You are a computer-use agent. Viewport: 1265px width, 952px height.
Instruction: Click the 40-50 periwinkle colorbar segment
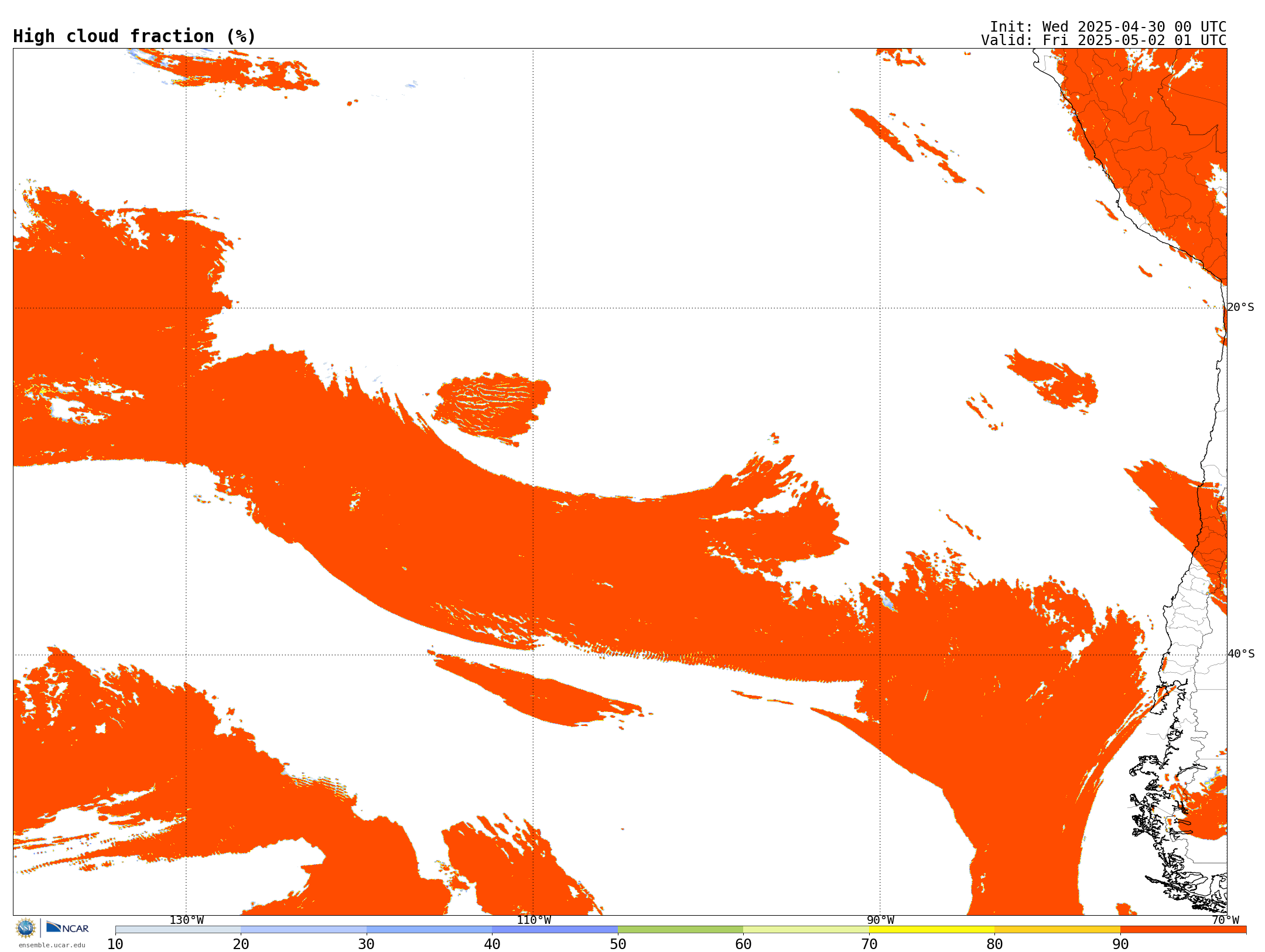click(555, 930)
